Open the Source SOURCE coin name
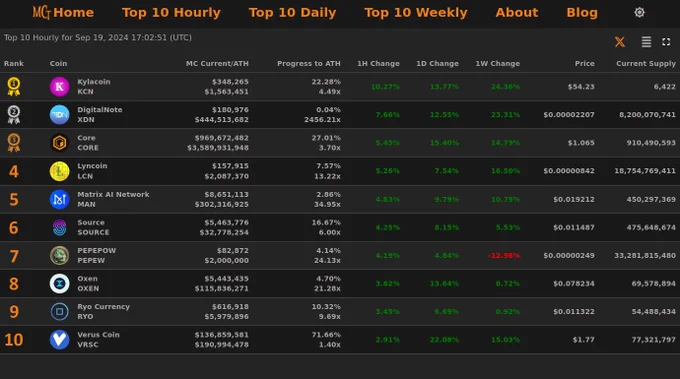This screenshot has height=379, width=680. click(x=93, y=227)
